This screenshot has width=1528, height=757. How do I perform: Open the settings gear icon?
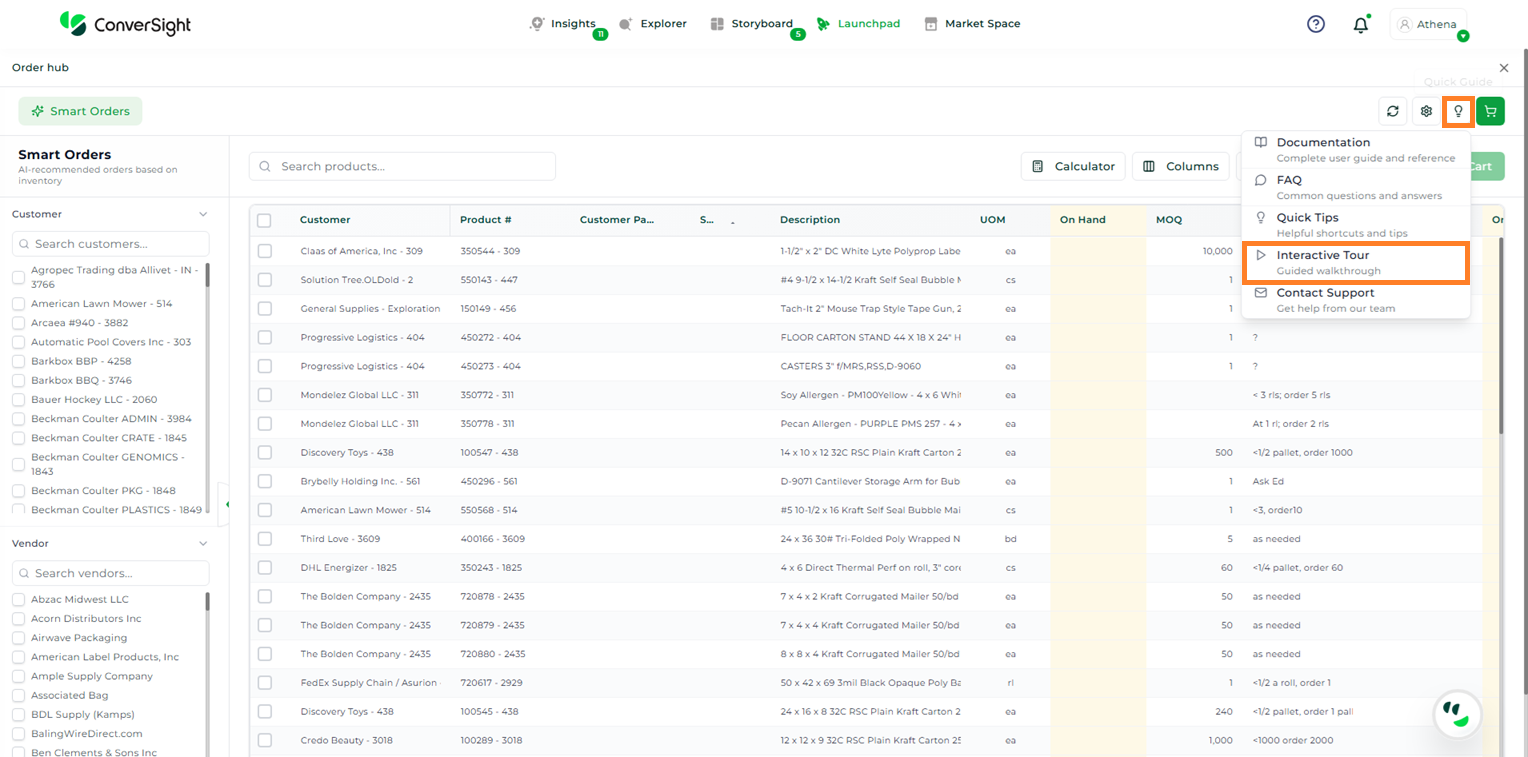point(1426,111)
